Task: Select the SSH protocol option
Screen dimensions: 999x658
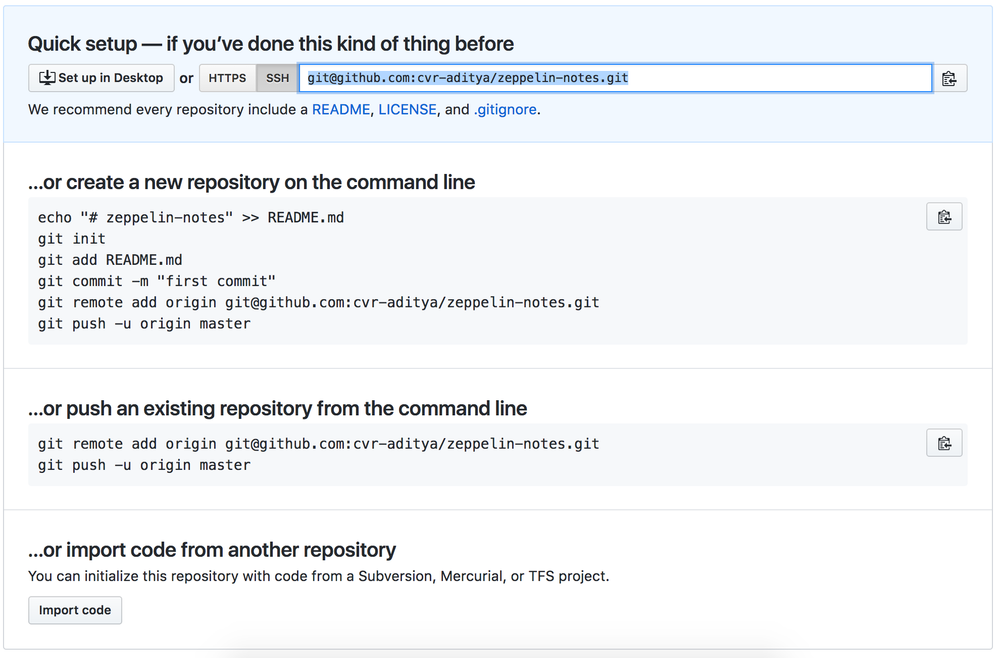Action: (x=276, y=77)
